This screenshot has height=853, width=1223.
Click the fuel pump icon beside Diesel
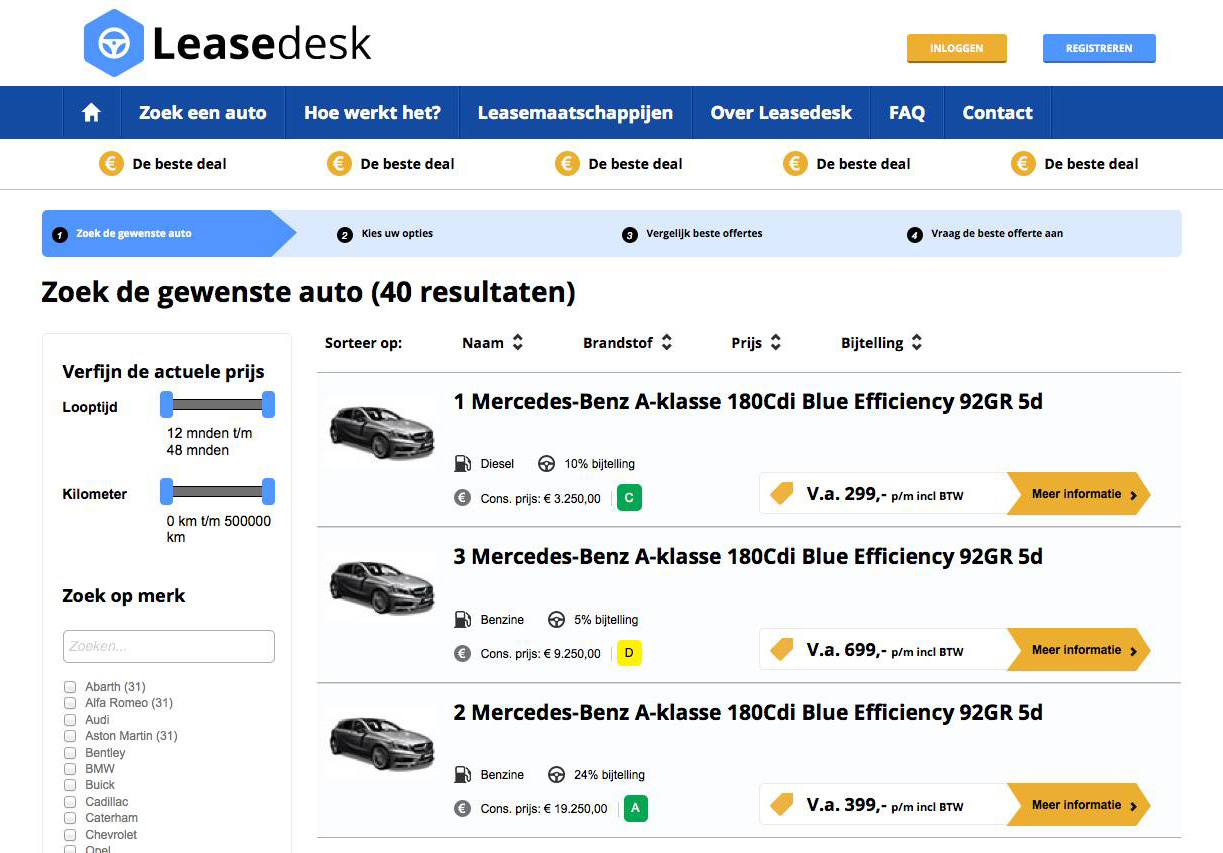[x=462, y=463]
